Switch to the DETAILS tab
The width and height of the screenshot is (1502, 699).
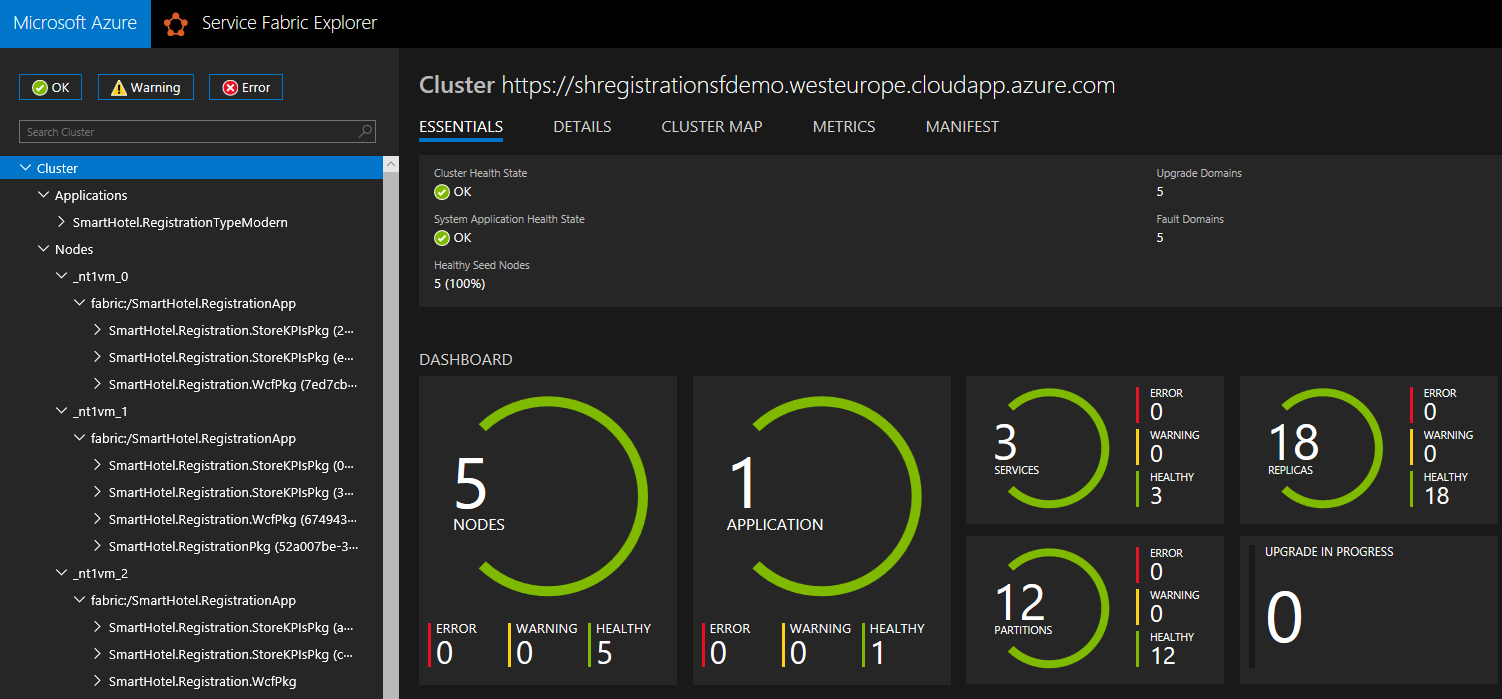coord(582,127)
